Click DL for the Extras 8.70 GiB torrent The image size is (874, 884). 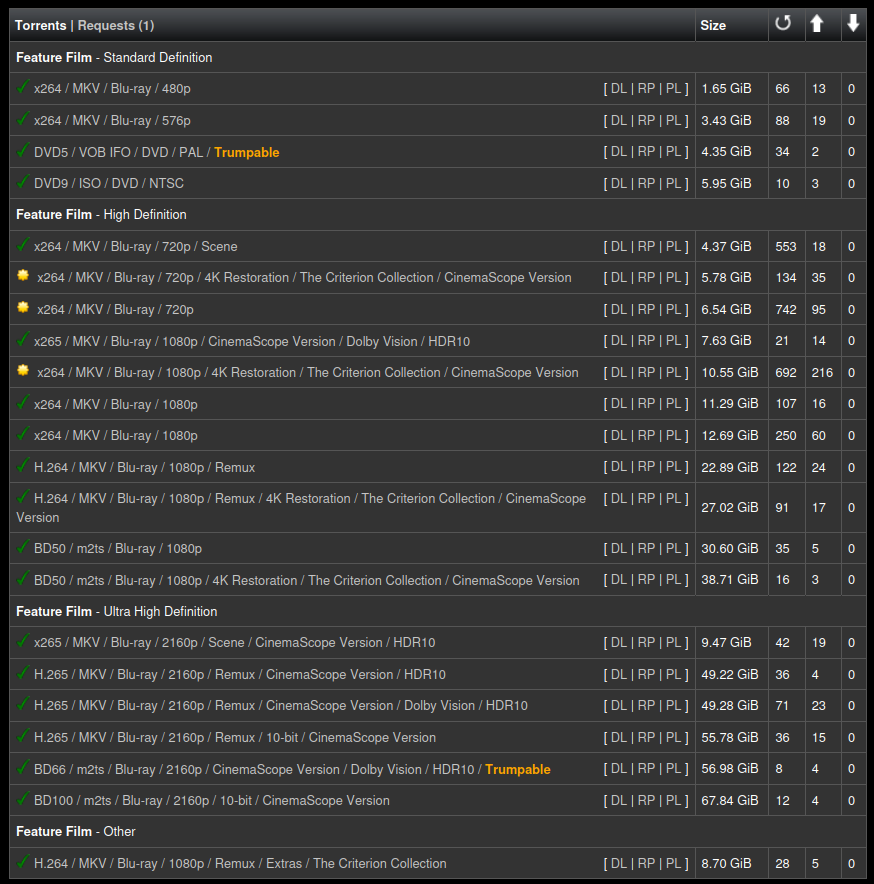pyautogui.click(x=619, y=863)
